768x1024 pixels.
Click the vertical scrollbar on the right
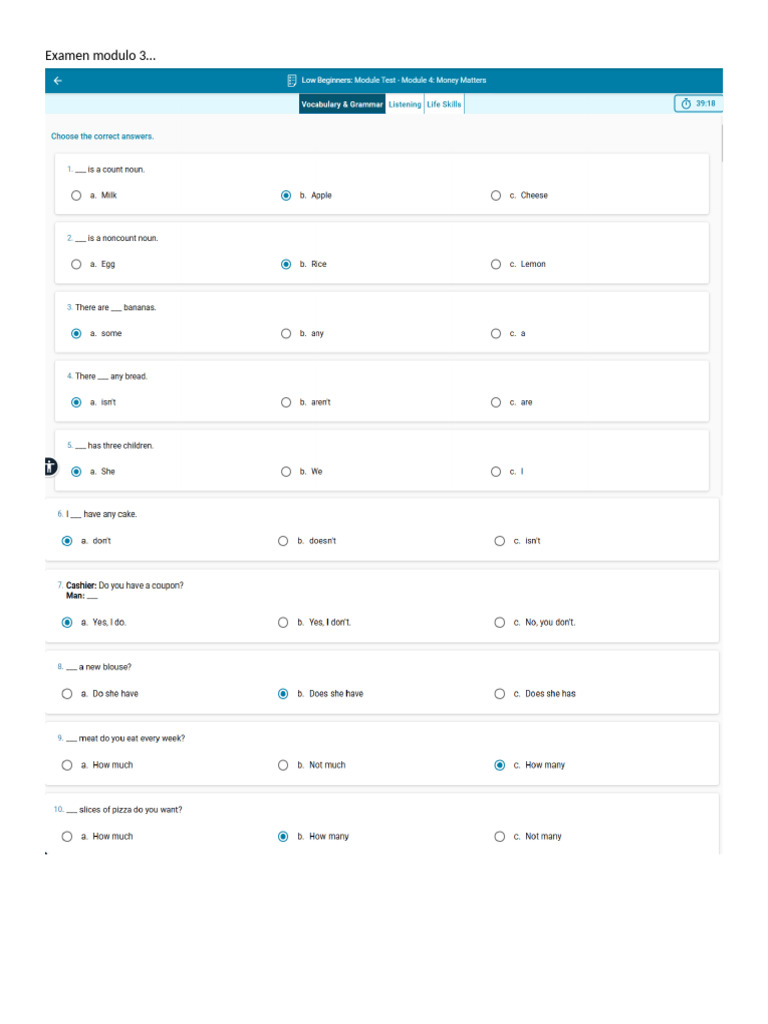point(721,144)
